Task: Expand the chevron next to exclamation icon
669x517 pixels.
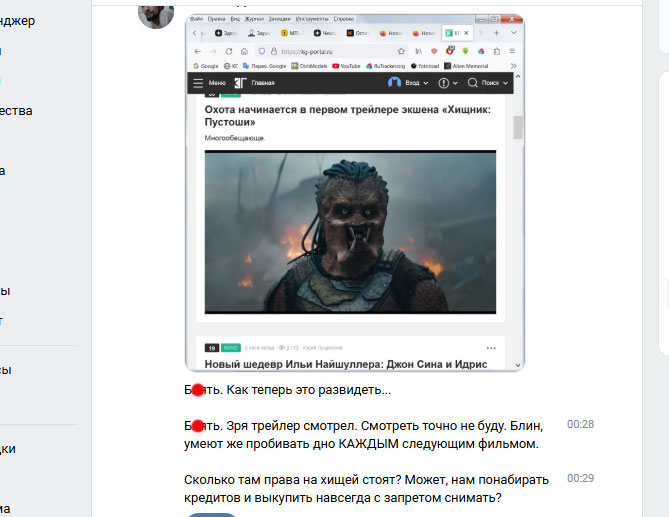Action: point(455,83)
